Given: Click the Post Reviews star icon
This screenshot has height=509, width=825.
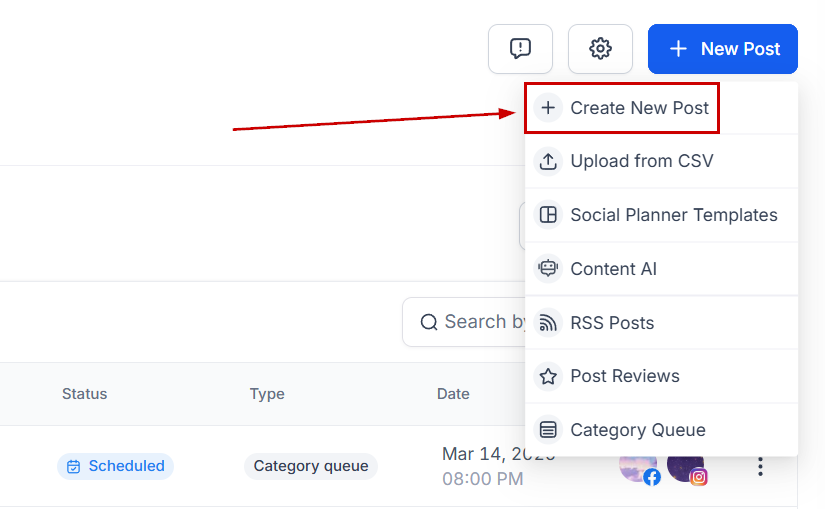Looking at the screenshot, I should click(548, 376).
